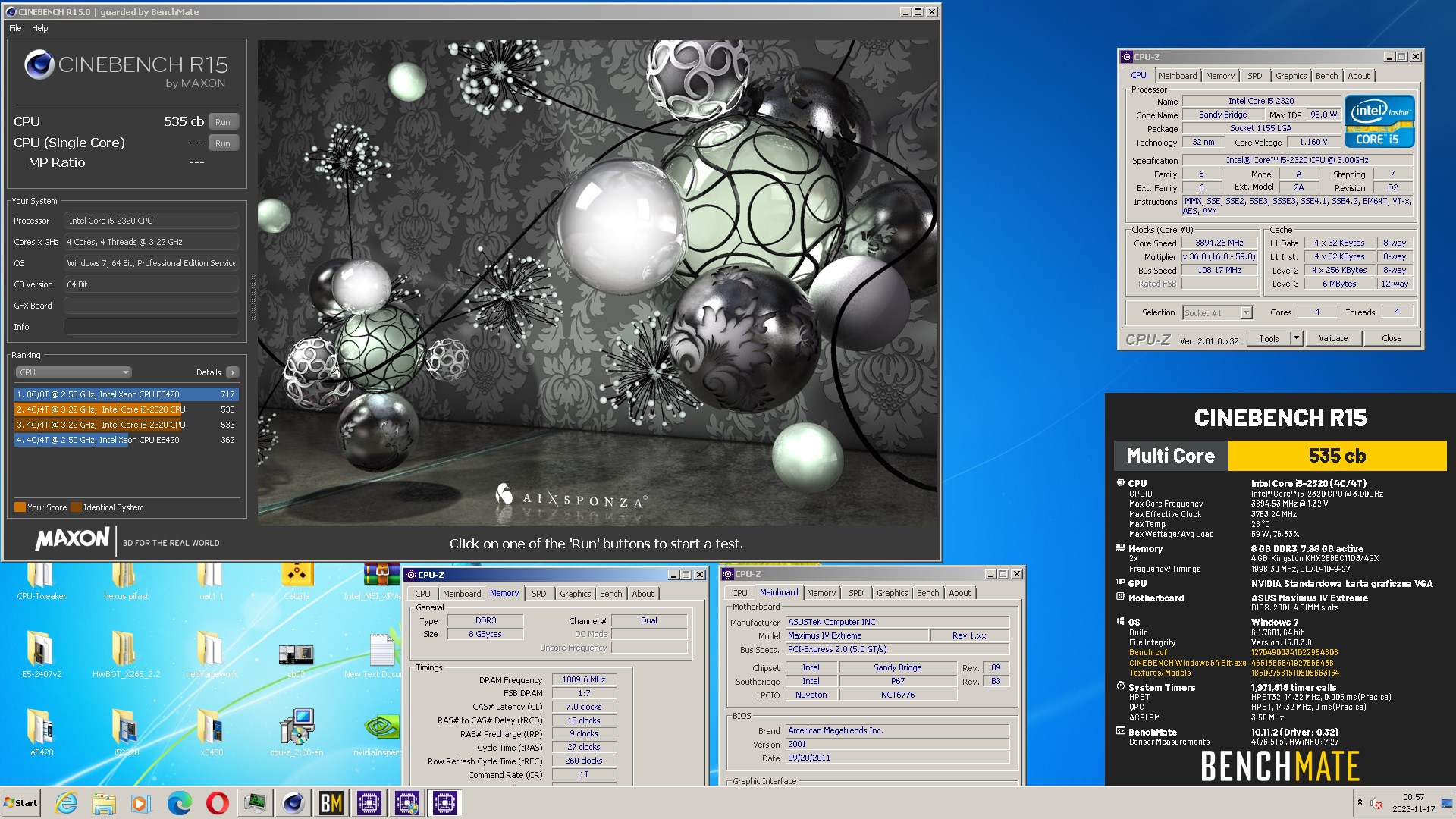Click the 535 cb Multi Core score banner

pyautogui.click(x=1337, y=456)
